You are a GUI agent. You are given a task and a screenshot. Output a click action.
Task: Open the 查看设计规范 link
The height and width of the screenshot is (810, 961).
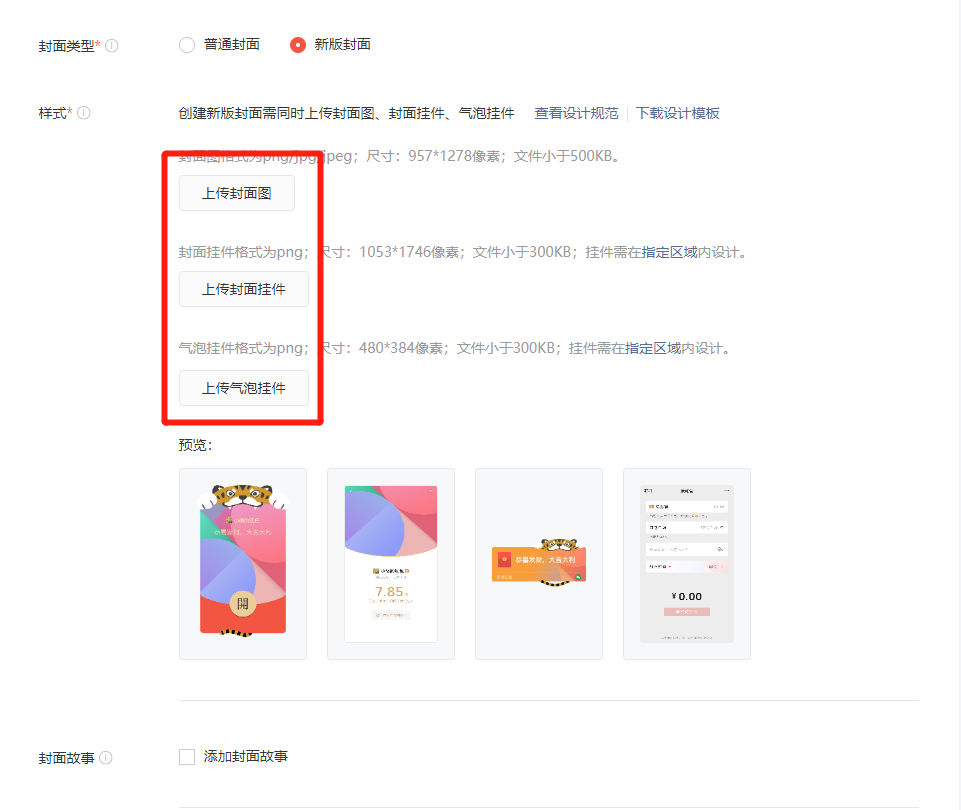577,113
